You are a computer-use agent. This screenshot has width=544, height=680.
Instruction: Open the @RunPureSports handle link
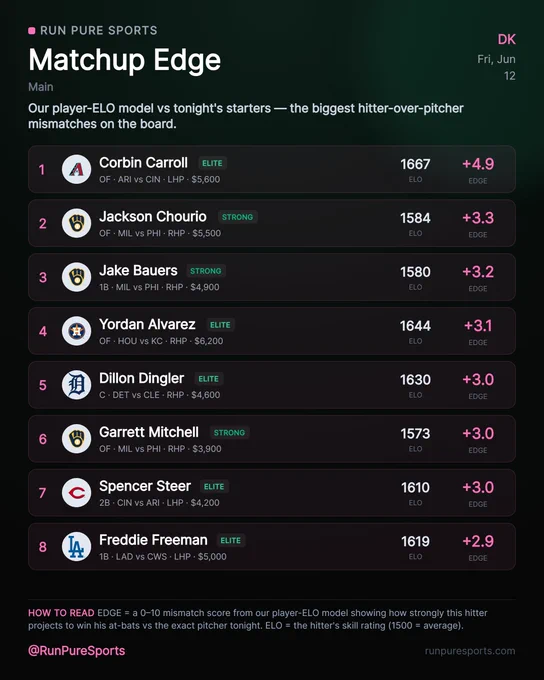pos(77,651)
